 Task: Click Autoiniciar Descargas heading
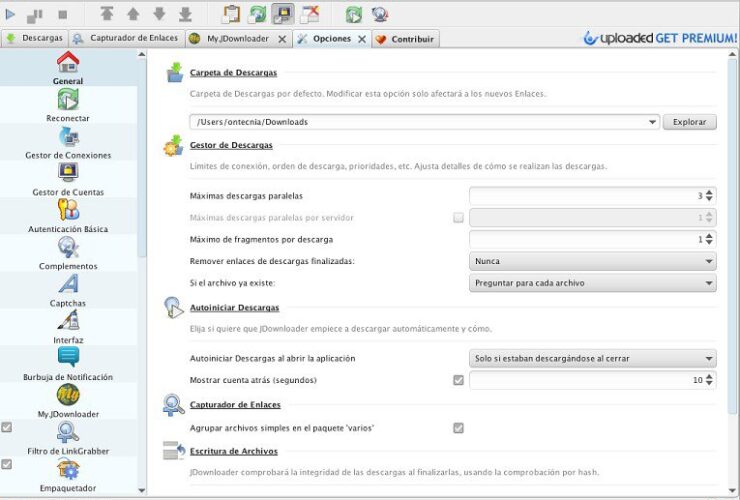235,308
